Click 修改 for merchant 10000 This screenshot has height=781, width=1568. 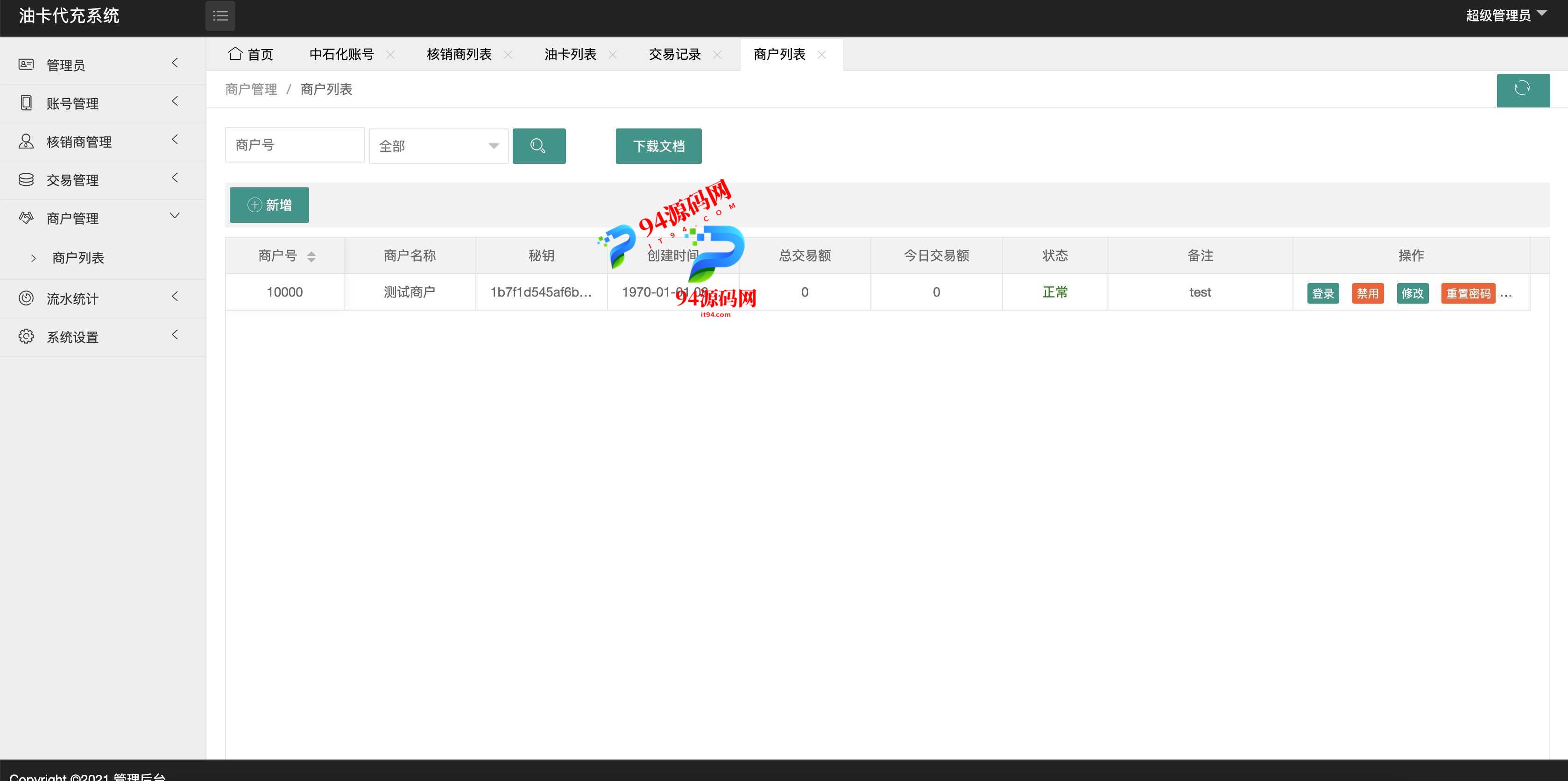pos(1412,293)
